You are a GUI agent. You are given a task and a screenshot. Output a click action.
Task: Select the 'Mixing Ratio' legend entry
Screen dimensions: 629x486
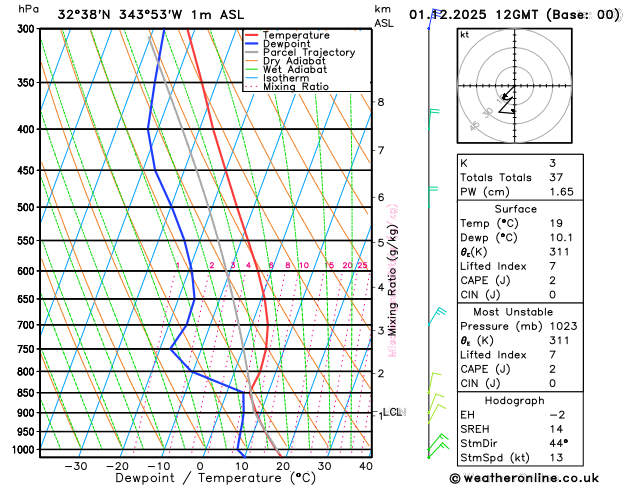click(x=296, y=87)
